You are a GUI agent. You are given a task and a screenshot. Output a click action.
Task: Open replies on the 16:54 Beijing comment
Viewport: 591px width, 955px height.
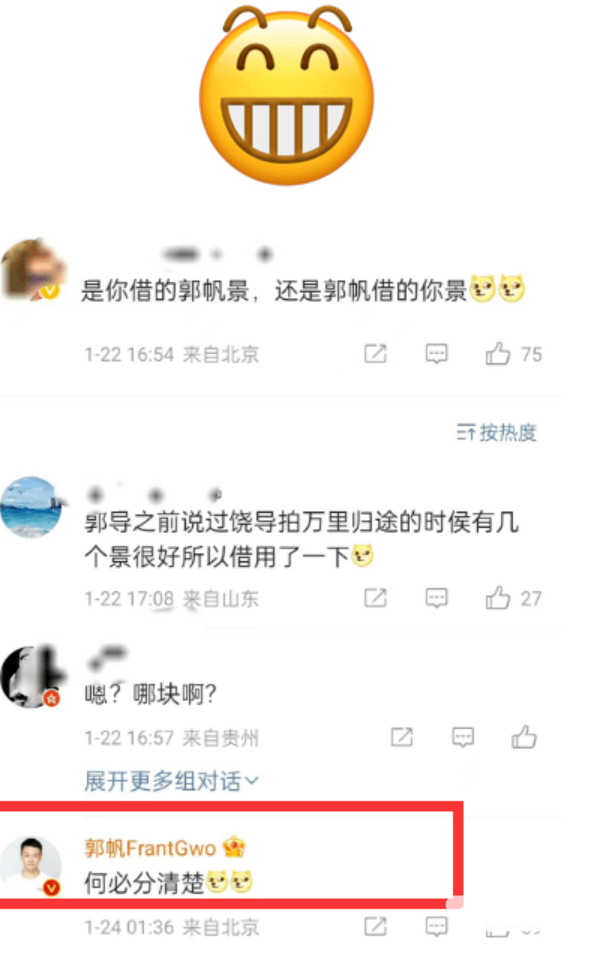(x=436, y=353)
